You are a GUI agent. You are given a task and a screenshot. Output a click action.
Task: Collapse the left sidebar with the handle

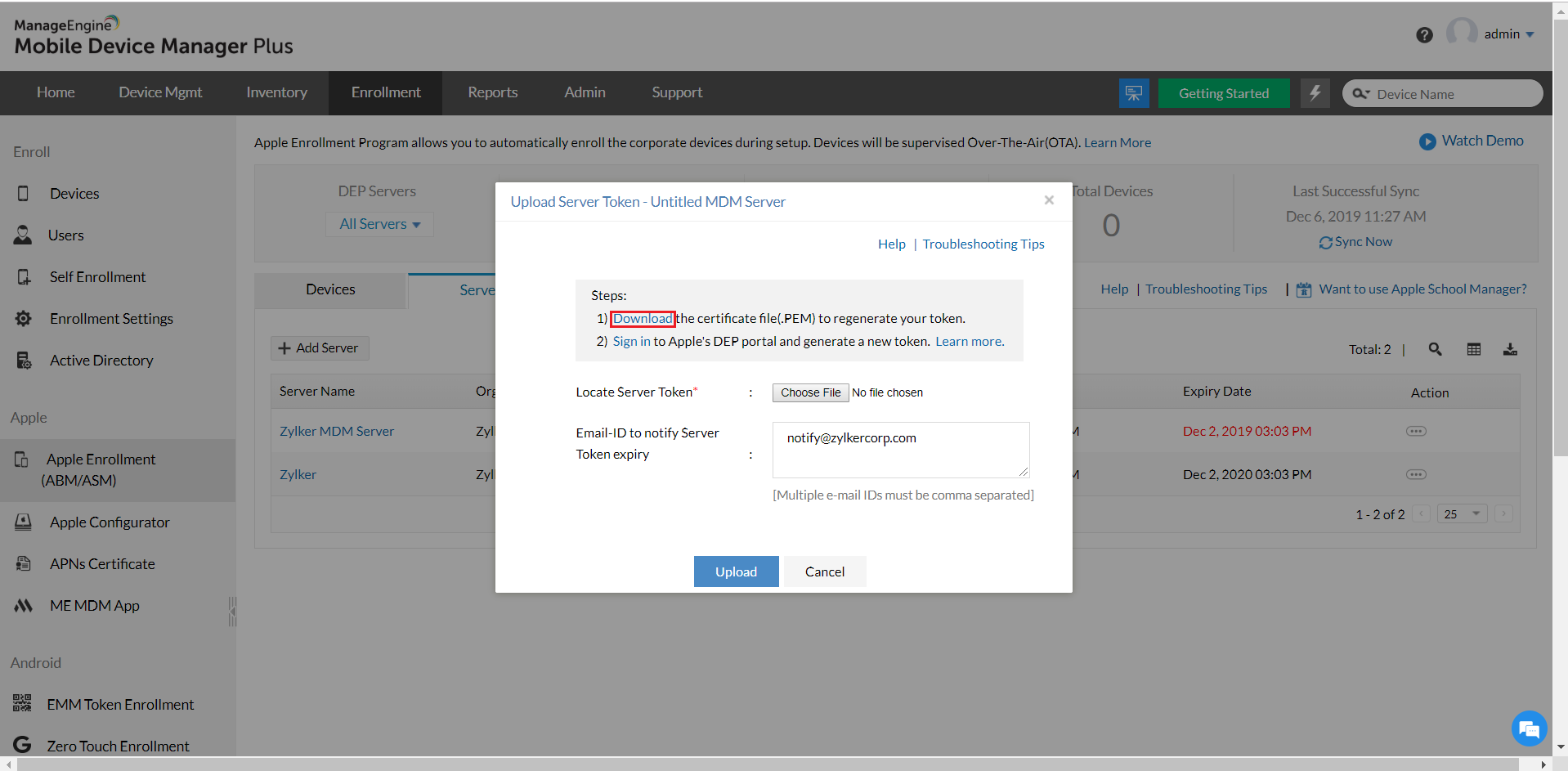click(x=232, y=611)
